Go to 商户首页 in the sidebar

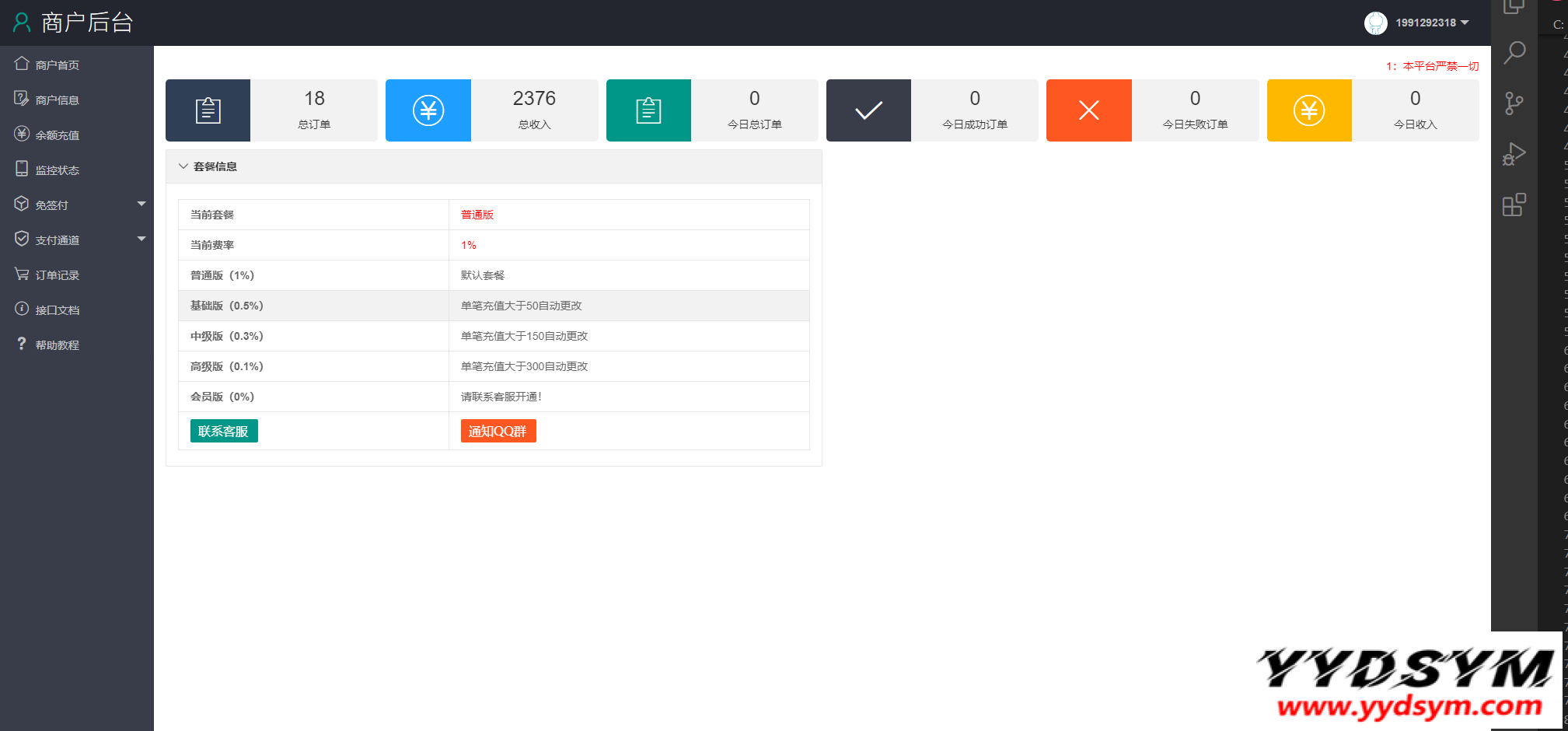point(57,65)
